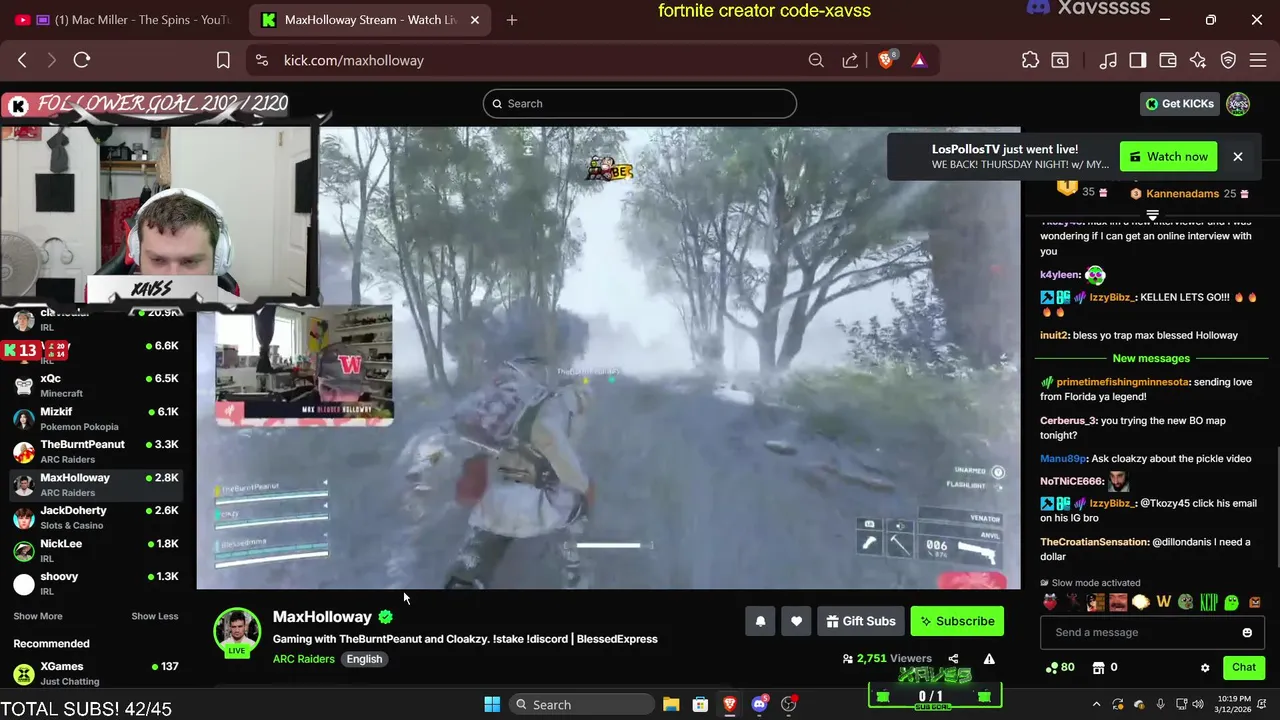This screenshot has width=1280, height=720.
Task: Dismiss the LosPollosTV live notification
Action: (1237, 156)
